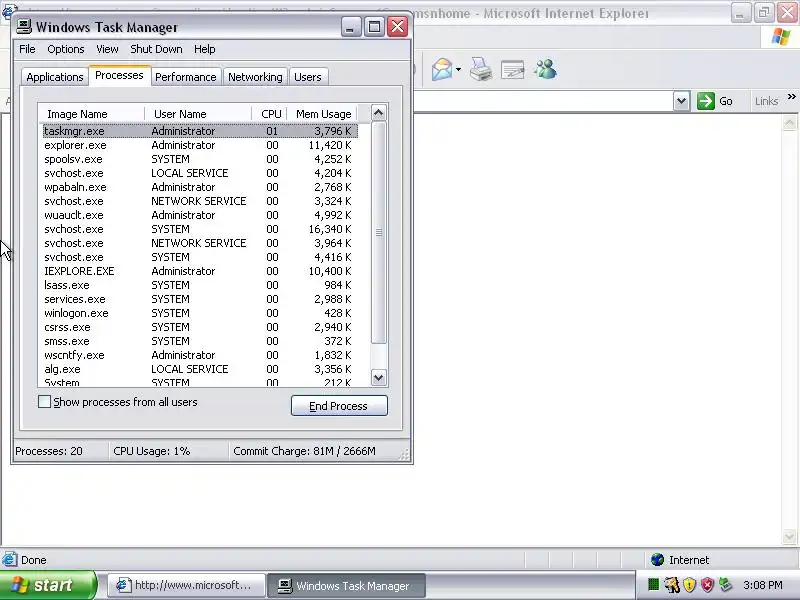
Task: Open the Help menu in Task Manager
Action: click(x=205, y=49)
